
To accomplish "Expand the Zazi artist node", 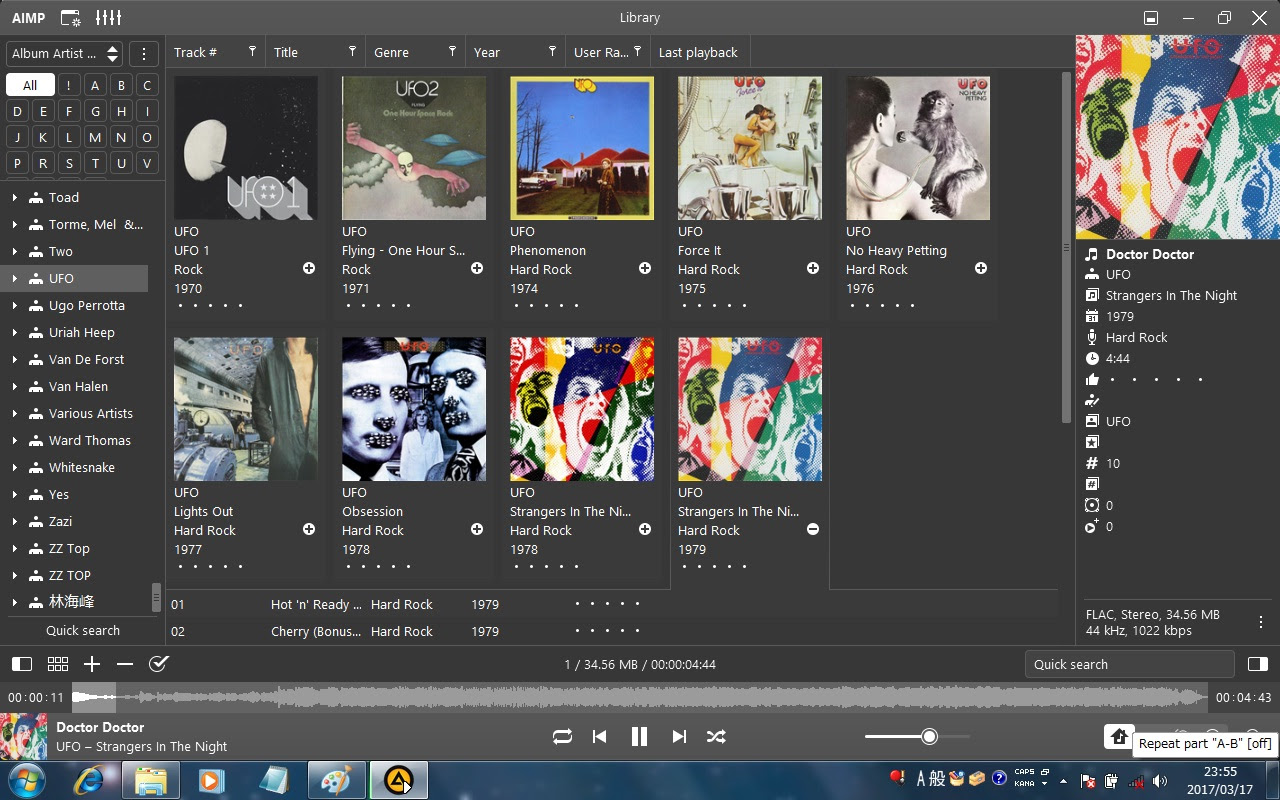I will point(14,522).
